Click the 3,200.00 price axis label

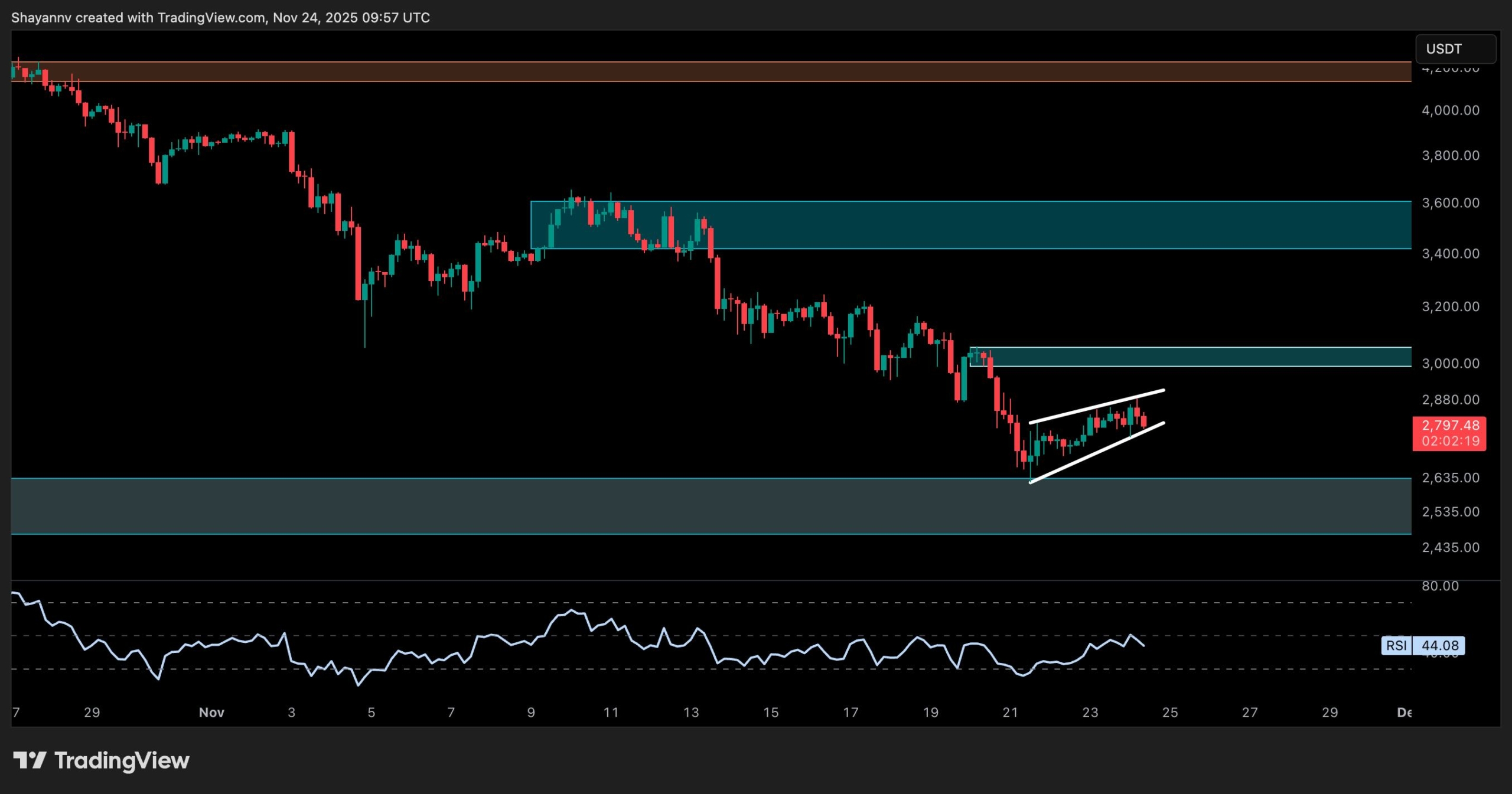coord(1450,306)
